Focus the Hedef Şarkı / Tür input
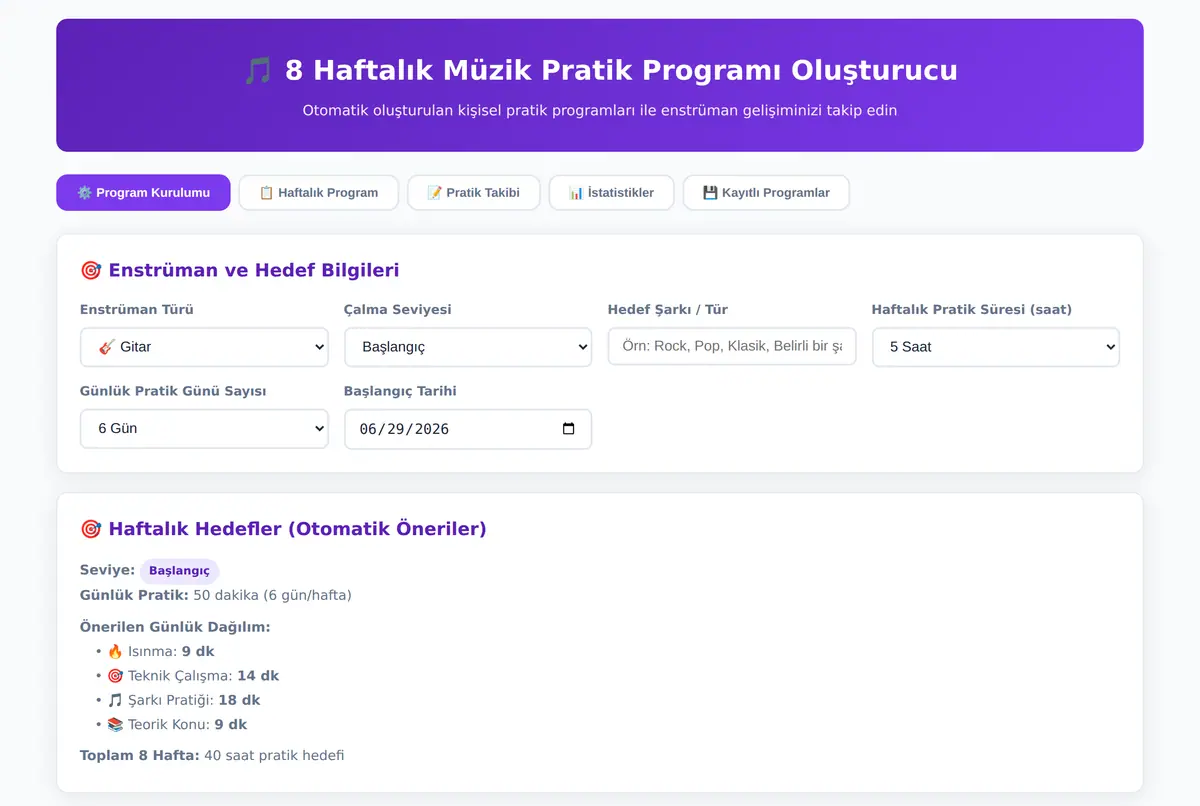 click(x=732, y=346)
